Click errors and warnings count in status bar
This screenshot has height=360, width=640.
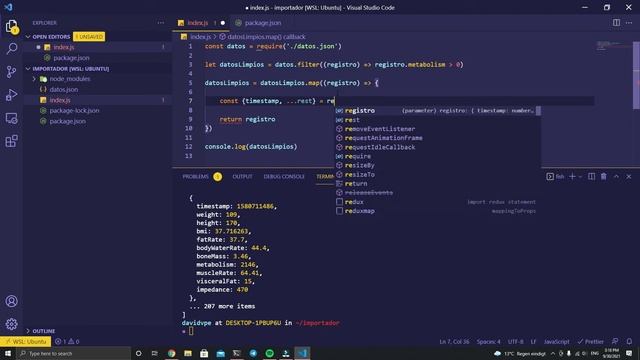coord(67,342)
